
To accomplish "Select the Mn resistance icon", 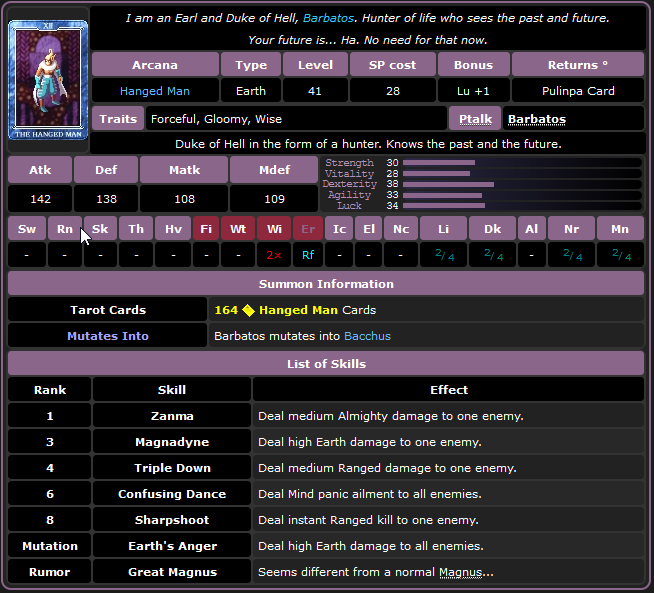I will (620, 229).
